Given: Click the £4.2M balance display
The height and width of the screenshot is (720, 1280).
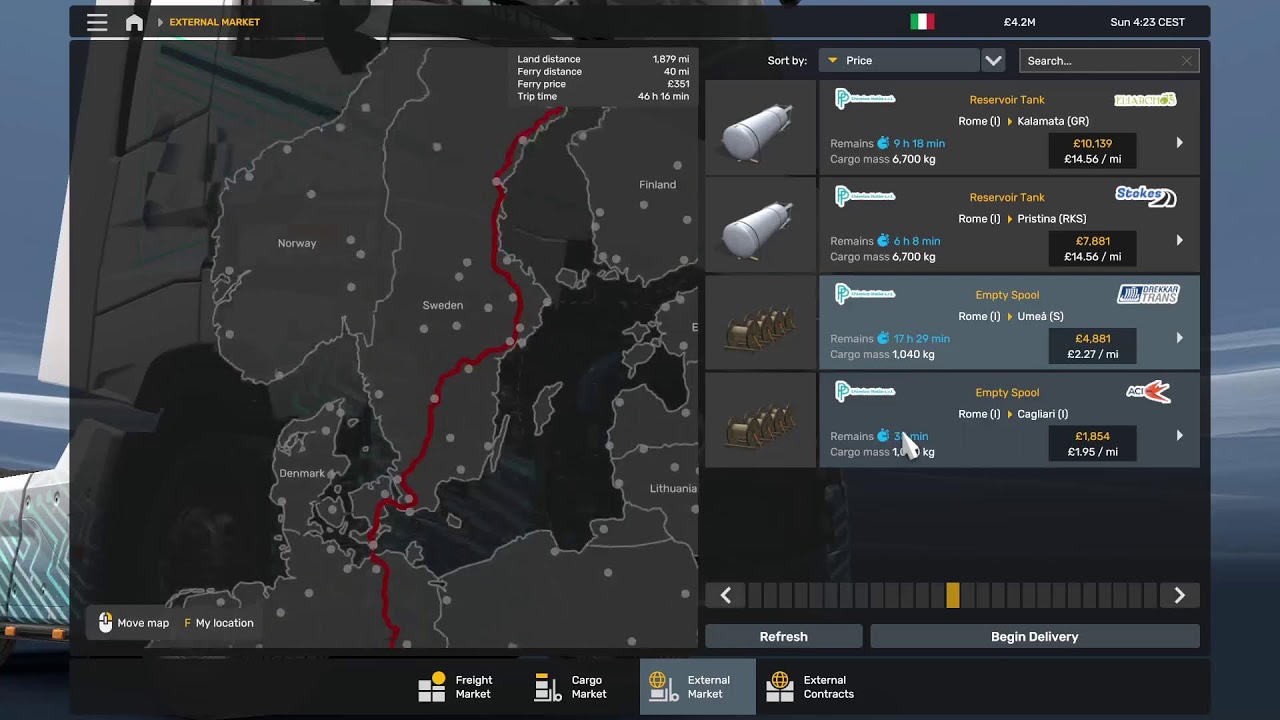Looking at the screenshot, I should [x=1019, y=22].
